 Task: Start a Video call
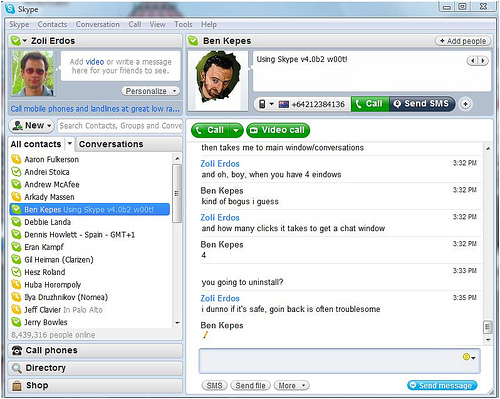click(x=278, y=130)
